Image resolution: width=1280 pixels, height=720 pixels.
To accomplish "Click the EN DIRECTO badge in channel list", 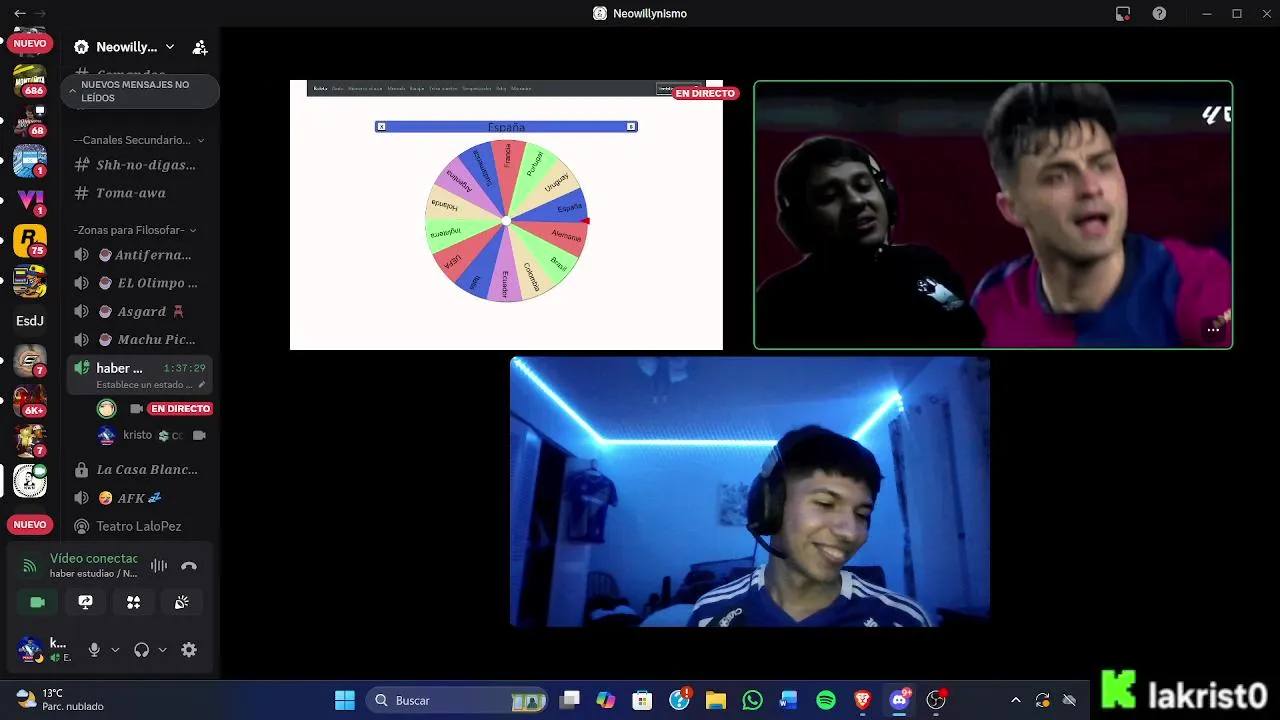I will coord(180,409).
